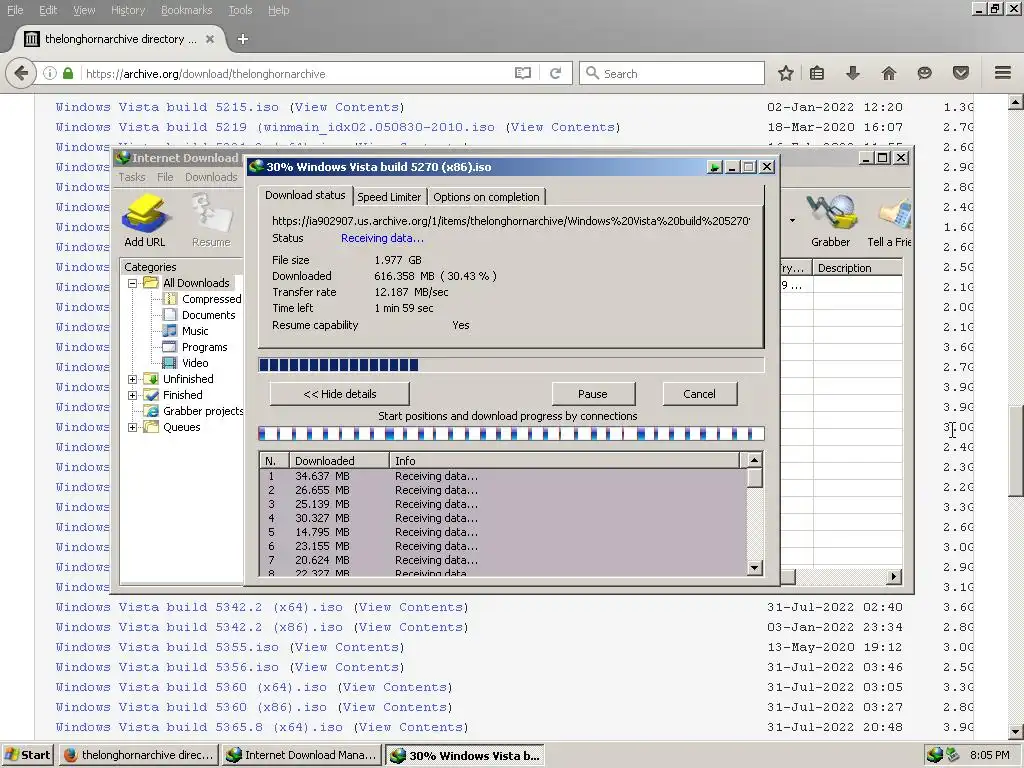Click the archive.org URL address field

pyautogui.click(x=295, y=73)
